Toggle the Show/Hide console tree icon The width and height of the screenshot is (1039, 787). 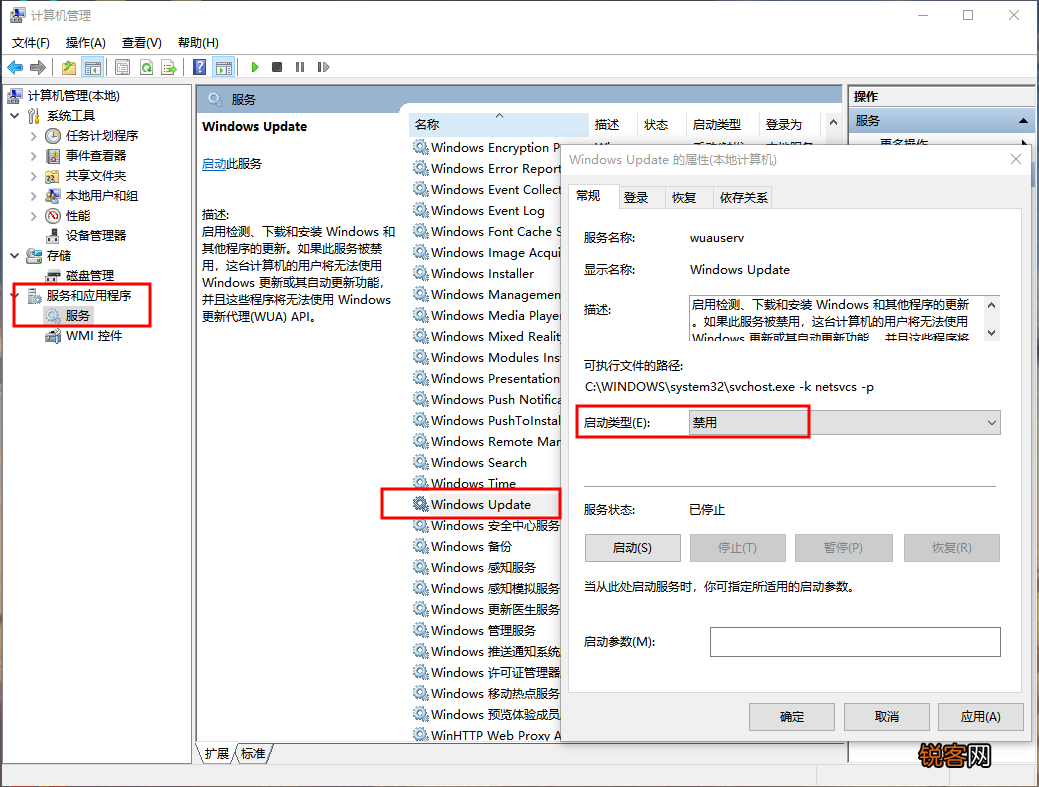tap(93, 67)
